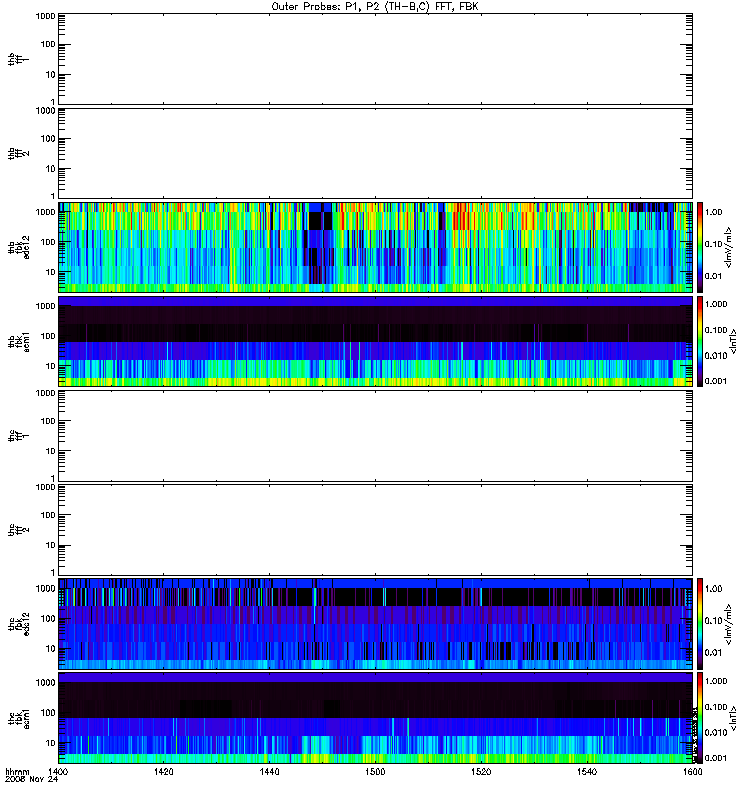Click the 0.100 value on thb scm1 color bar
750x800 pixels.
[x=716, y=330]
